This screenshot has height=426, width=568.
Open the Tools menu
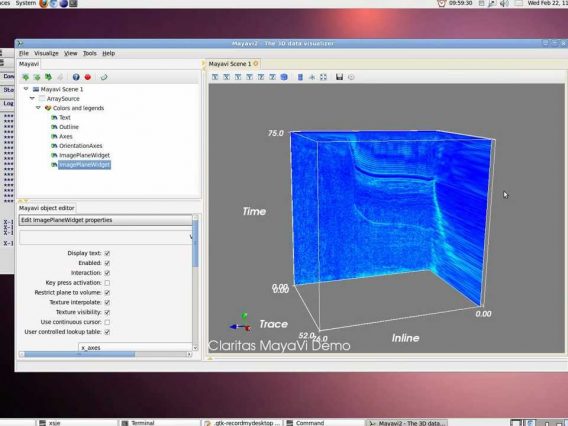click(x=89, y=53)
